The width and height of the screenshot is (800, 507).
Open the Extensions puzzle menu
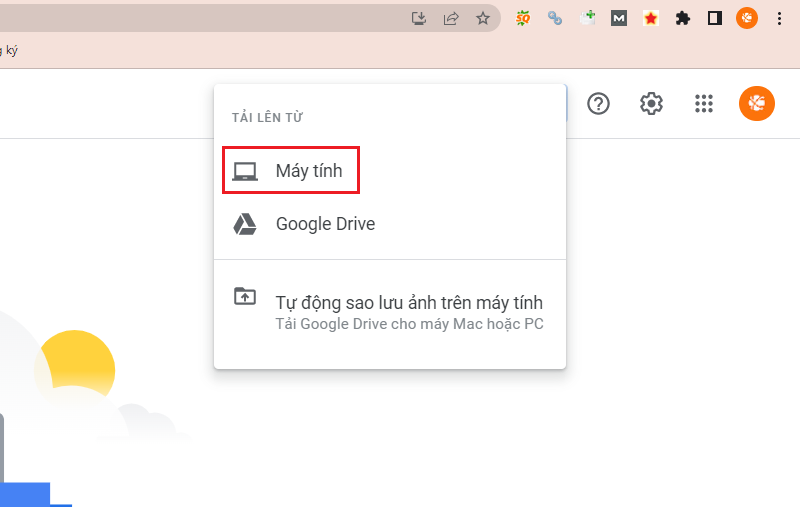click(x=683, y=19)
